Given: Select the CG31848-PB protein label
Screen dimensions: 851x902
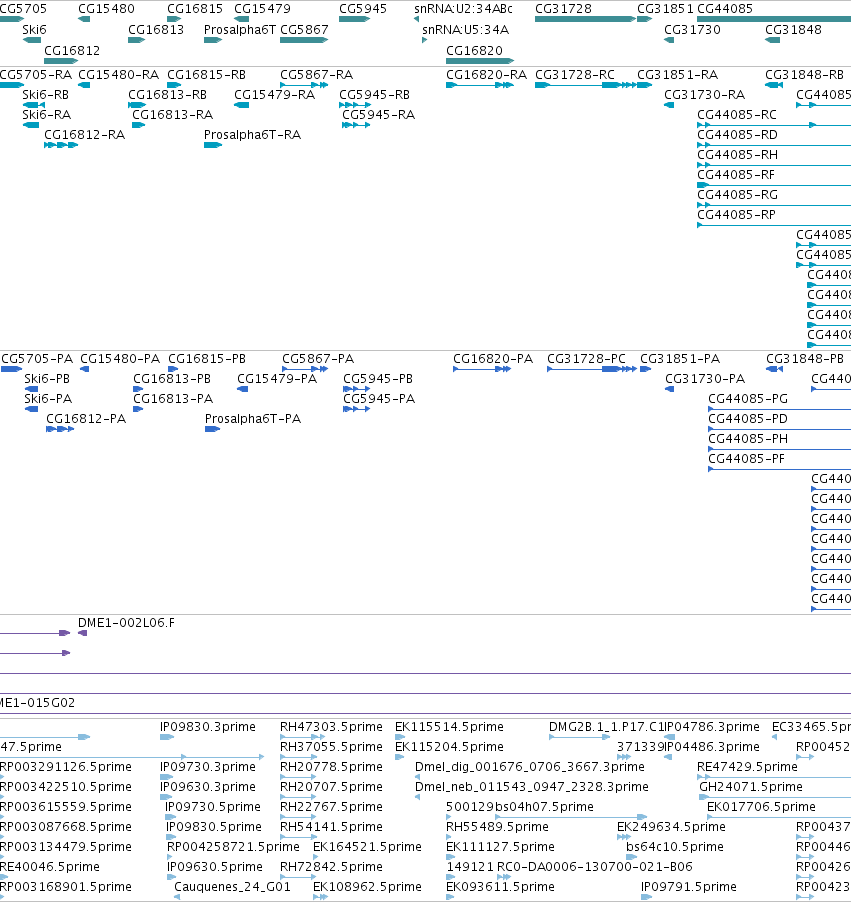Looking at the screenshot, I should pos(805,359).
